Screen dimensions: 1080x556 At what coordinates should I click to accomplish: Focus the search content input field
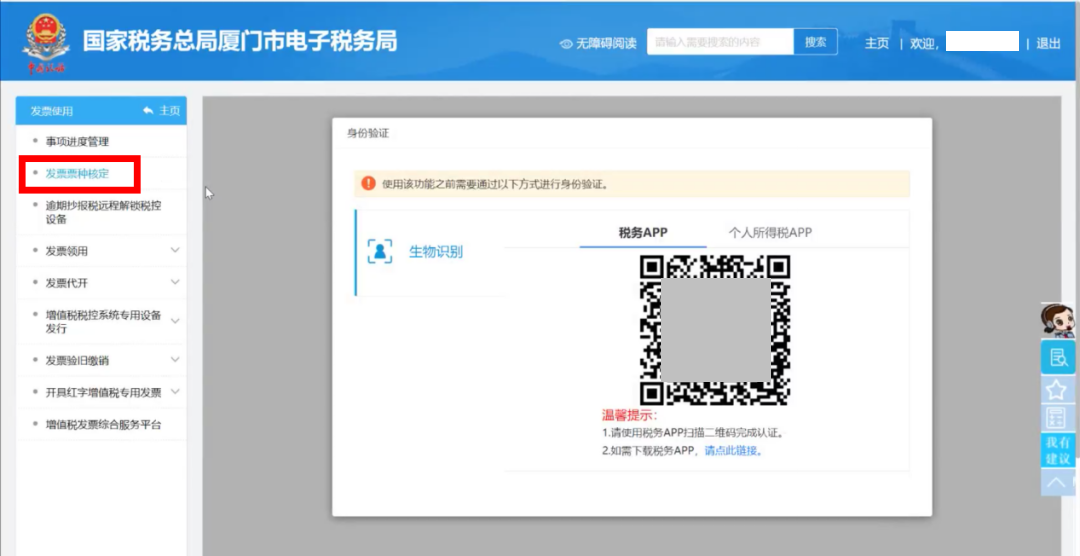[x=720, y=41]
